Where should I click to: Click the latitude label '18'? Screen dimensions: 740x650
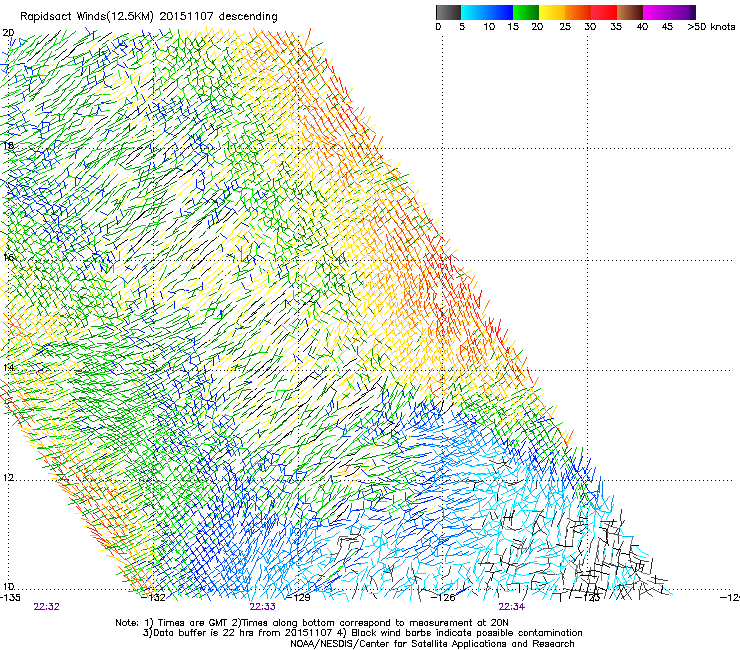(8, 145)
